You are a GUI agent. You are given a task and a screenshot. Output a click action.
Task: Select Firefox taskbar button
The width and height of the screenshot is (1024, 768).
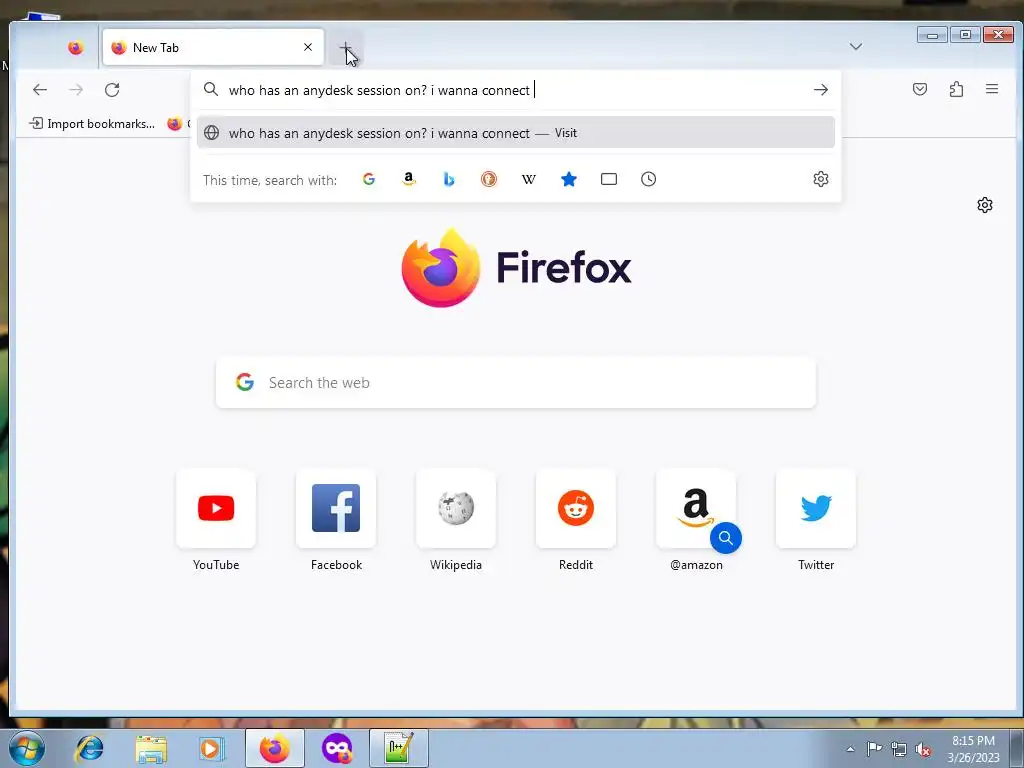click(275, 748)
